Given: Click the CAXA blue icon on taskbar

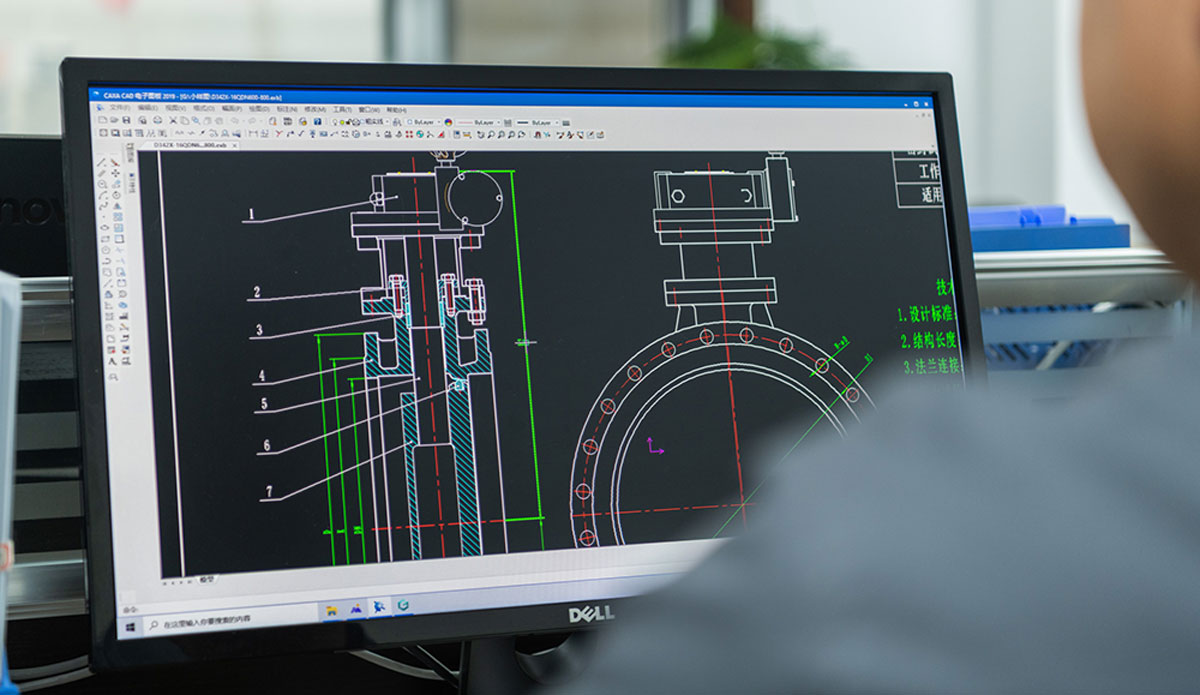Looking at the screenshot, I should click(379, 606).
